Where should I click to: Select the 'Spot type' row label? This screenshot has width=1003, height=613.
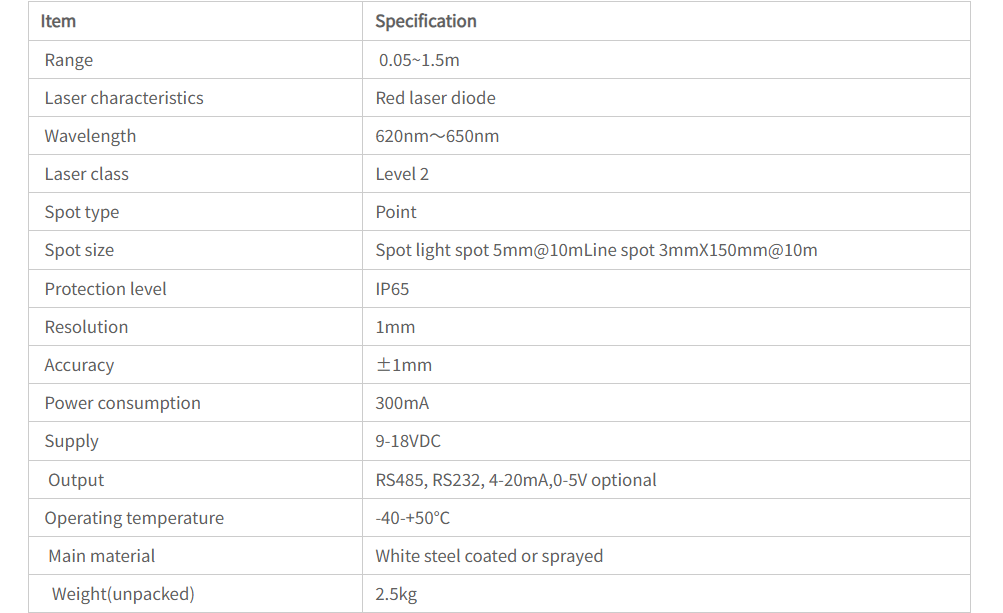[81, 212]
